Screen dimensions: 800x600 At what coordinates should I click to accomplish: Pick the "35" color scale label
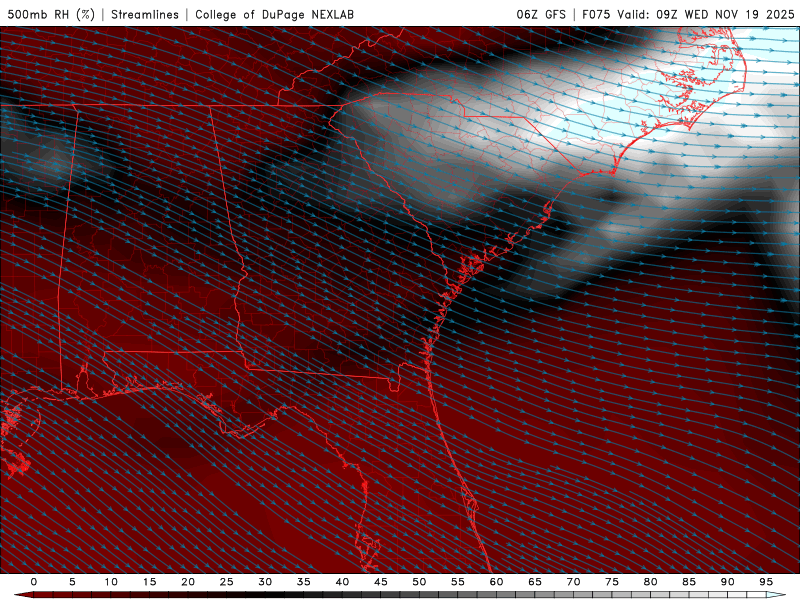pos(303,582)
